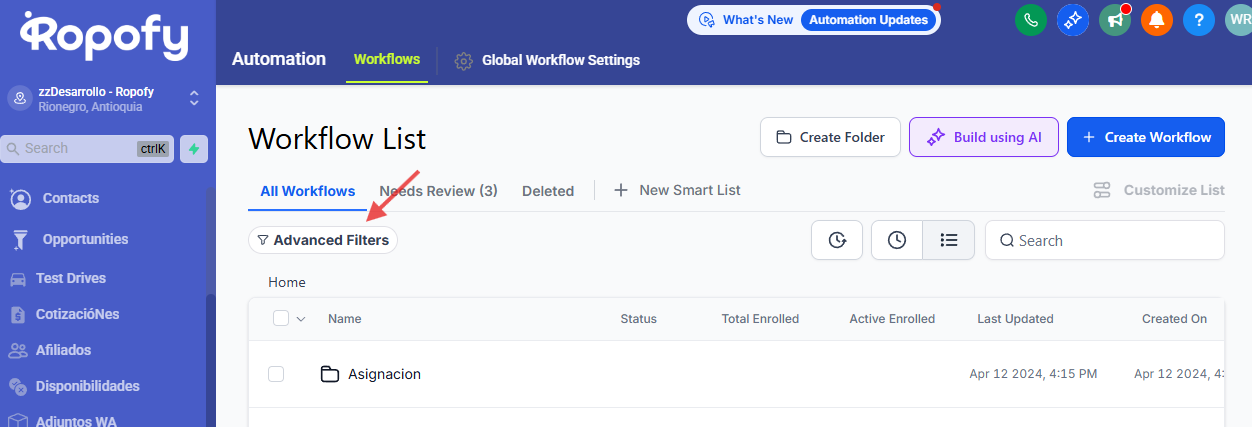Expand the select all chevron dropdown

click(x=301, y=319)
